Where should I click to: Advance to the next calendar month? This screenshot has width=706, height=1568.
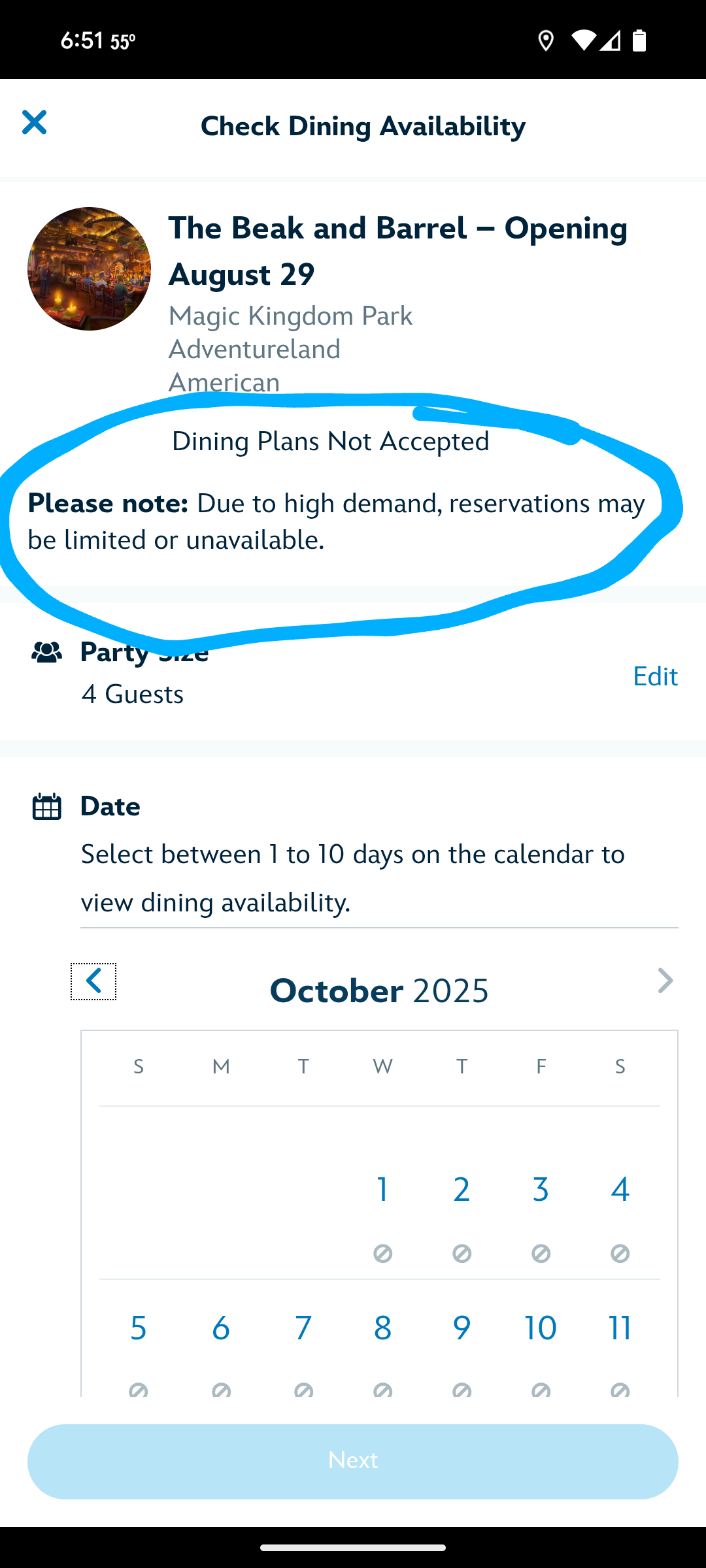(x=665, y=981)
